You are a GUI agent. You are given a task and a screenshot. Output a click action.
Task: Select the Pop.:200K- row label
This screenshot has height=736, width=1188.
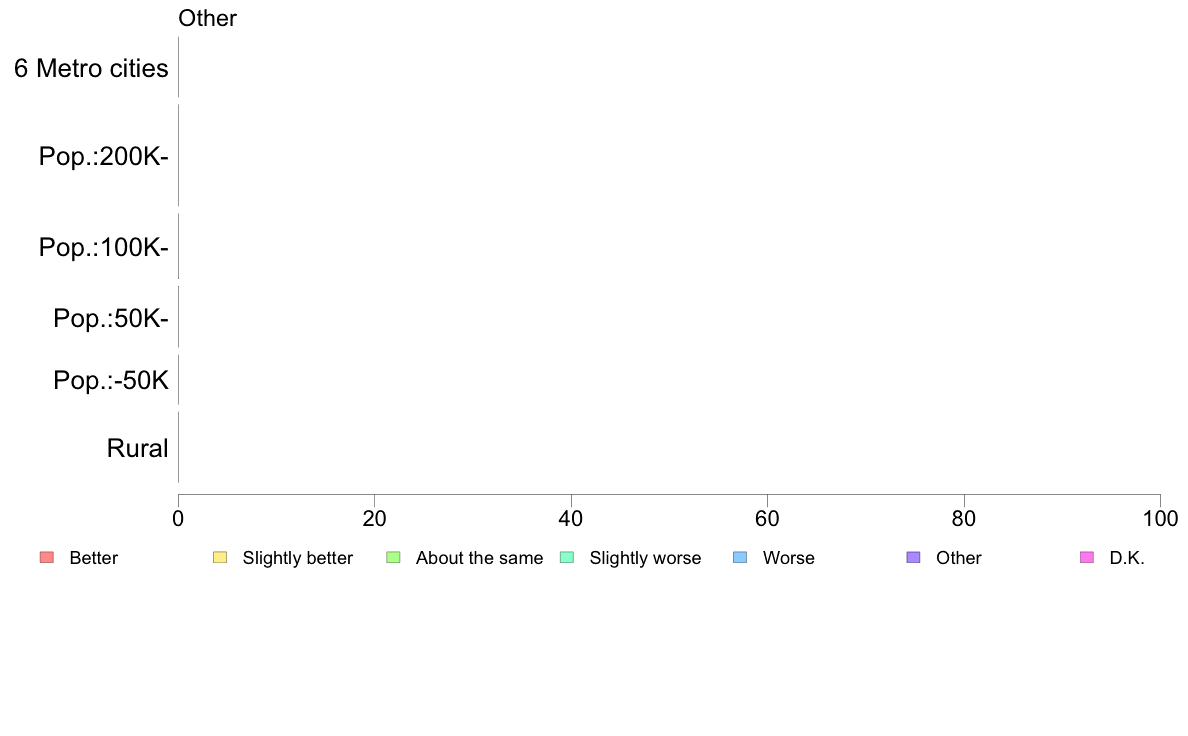[103, 157]
